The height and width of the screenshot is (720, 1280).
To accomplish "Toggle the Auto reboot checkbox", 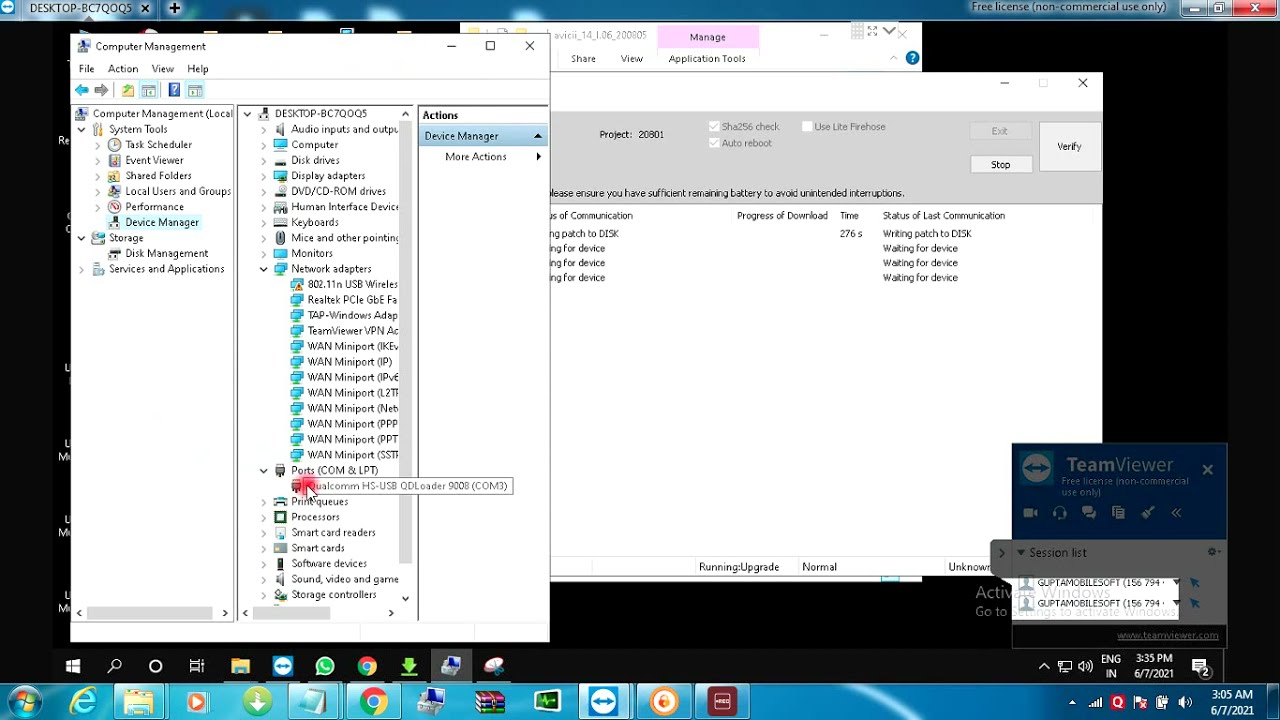I will pyautogui.click(x=714, y=143).
